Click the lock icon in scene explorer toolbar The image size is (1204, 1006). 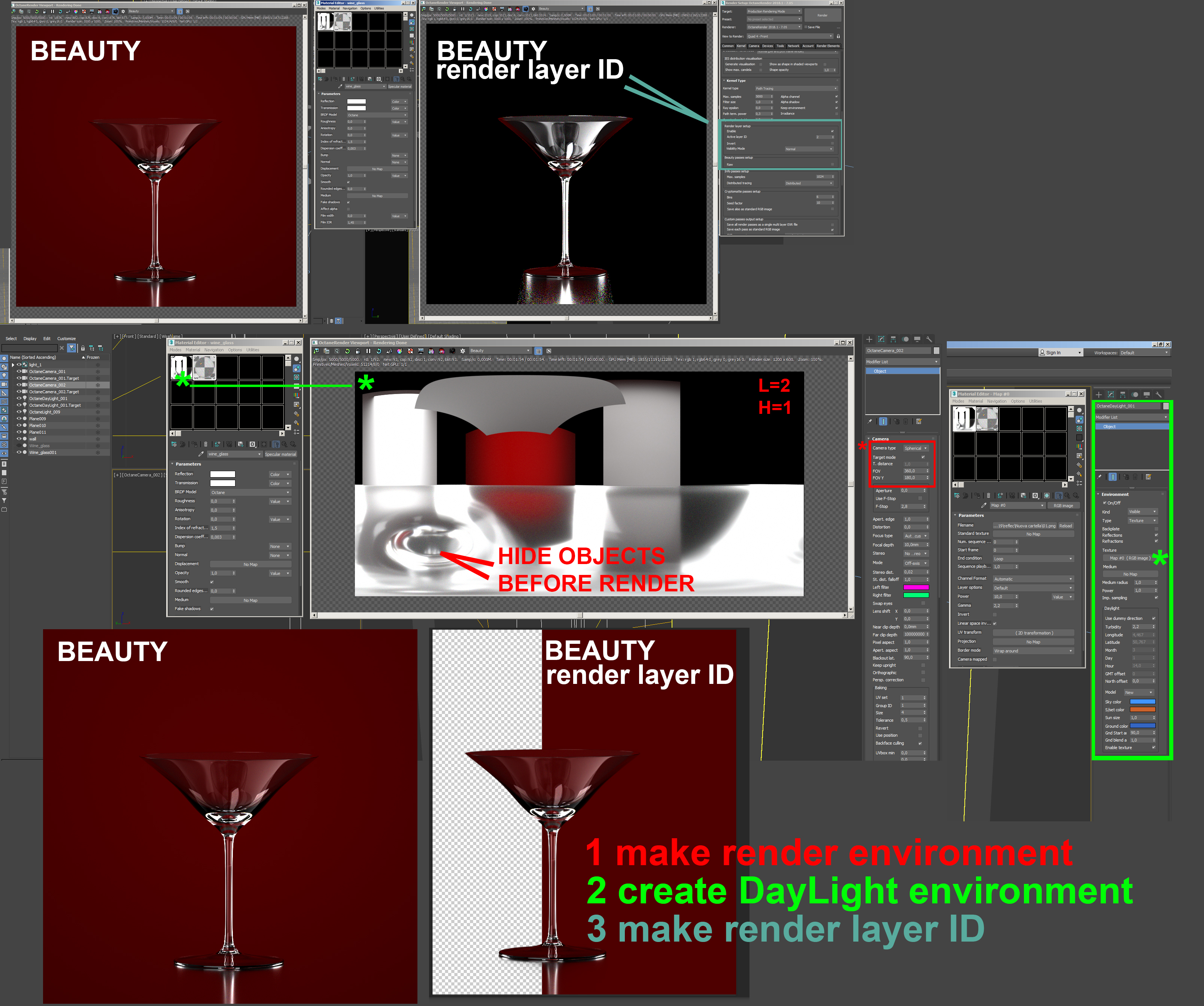(x=83, y=348)
